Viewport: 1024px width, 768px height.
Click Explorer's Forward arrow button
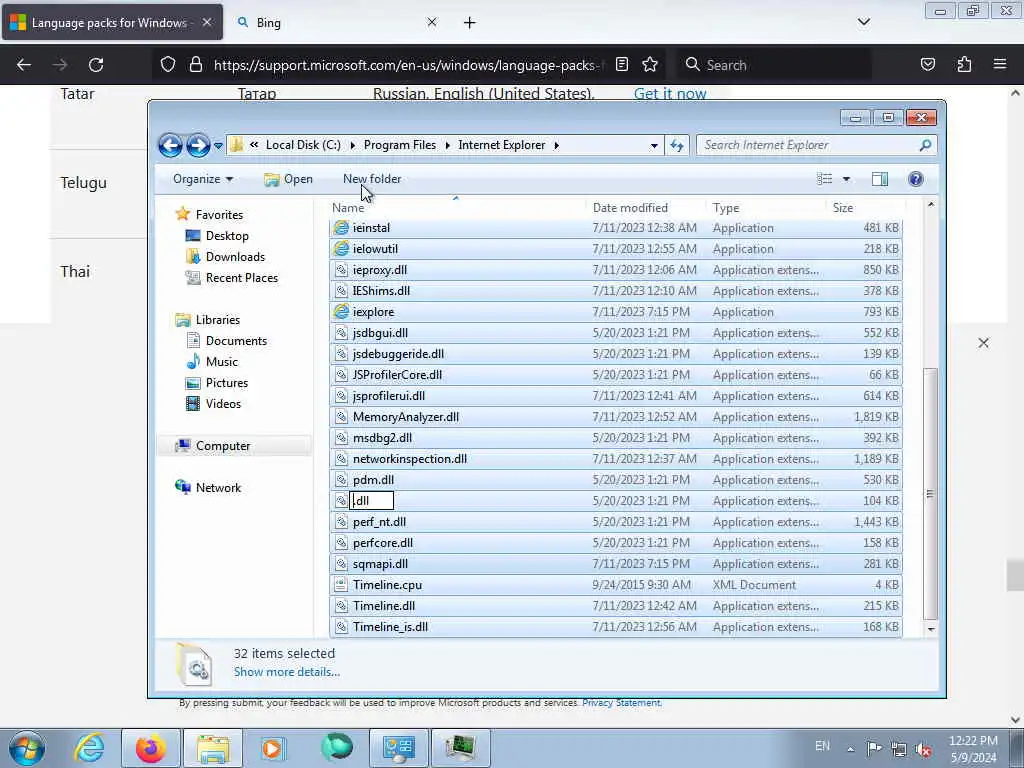[x=198, y=145]
